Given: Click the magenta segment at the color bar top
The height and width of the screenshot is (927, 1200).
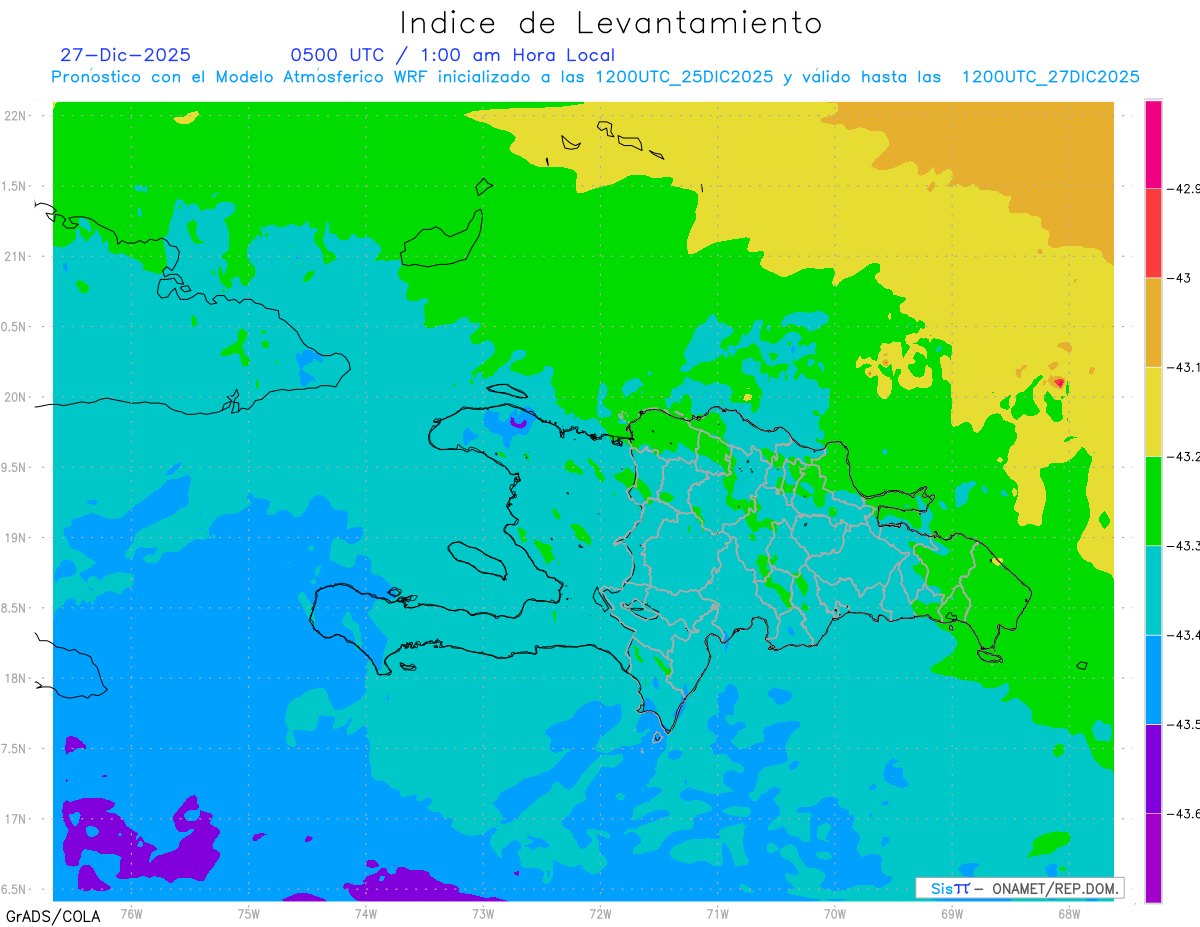Looking at the screenshot, I should click(x=1153, y=144).
